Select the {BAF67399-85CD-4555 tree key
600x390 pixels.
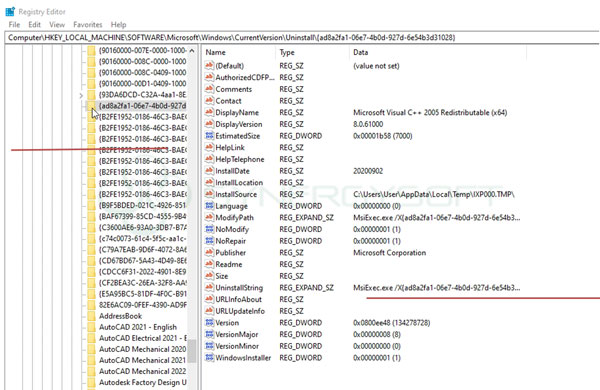[142, 216]
